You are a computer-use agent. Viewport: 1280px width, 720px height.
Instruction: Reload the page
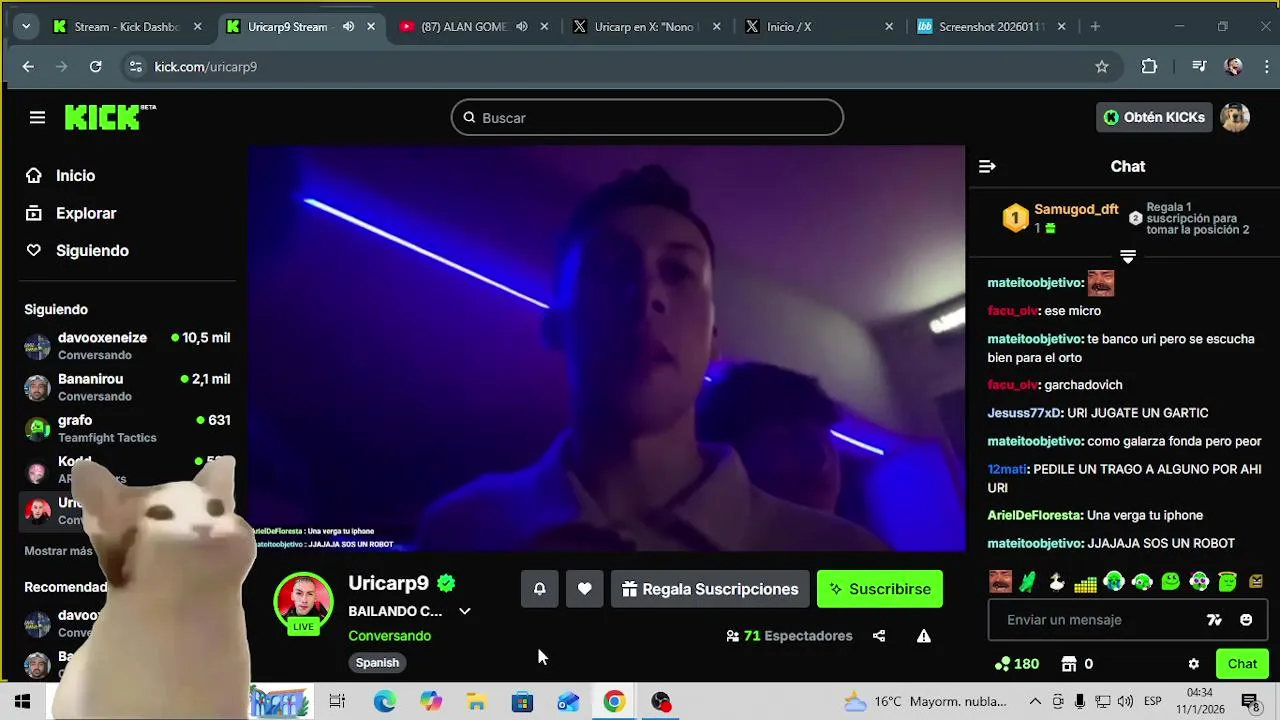pyautogui.click(x=95, y=67)
